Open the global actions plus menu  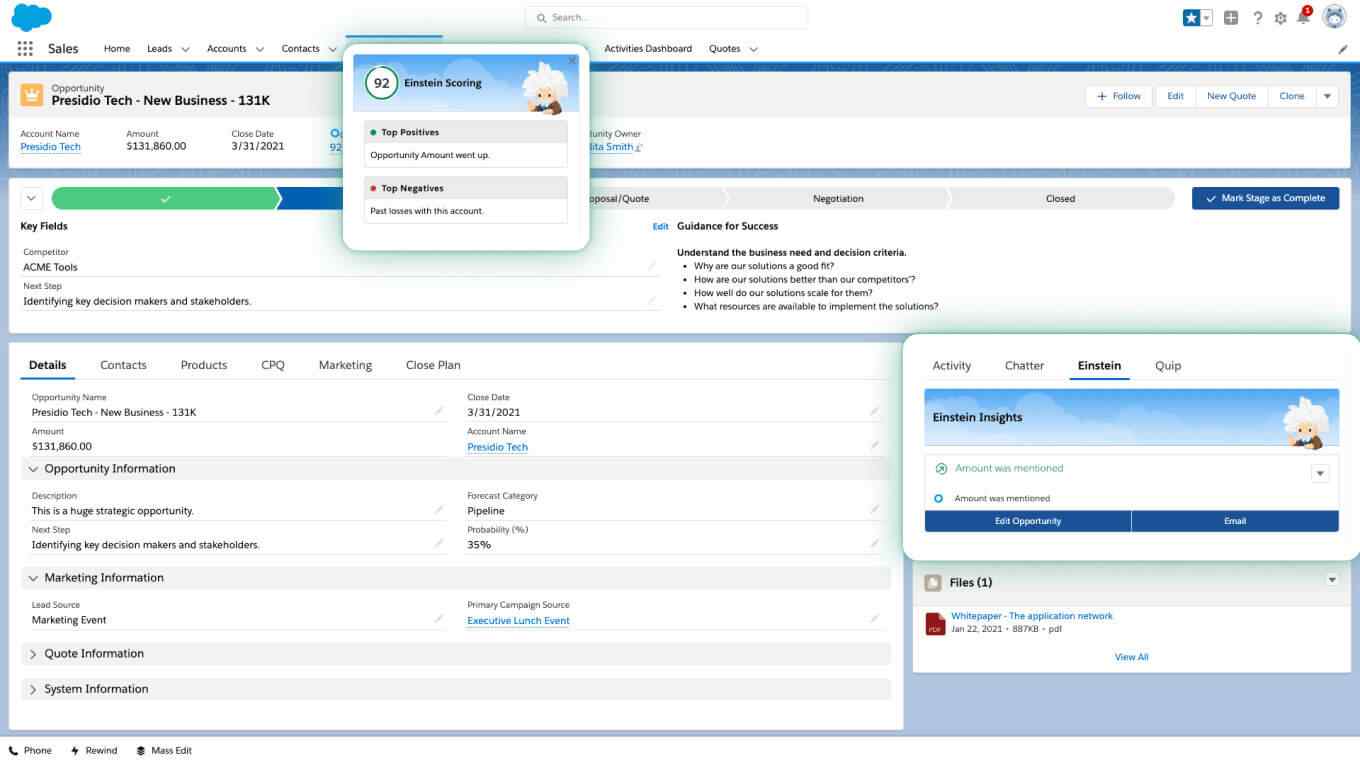pos(1231,18)
